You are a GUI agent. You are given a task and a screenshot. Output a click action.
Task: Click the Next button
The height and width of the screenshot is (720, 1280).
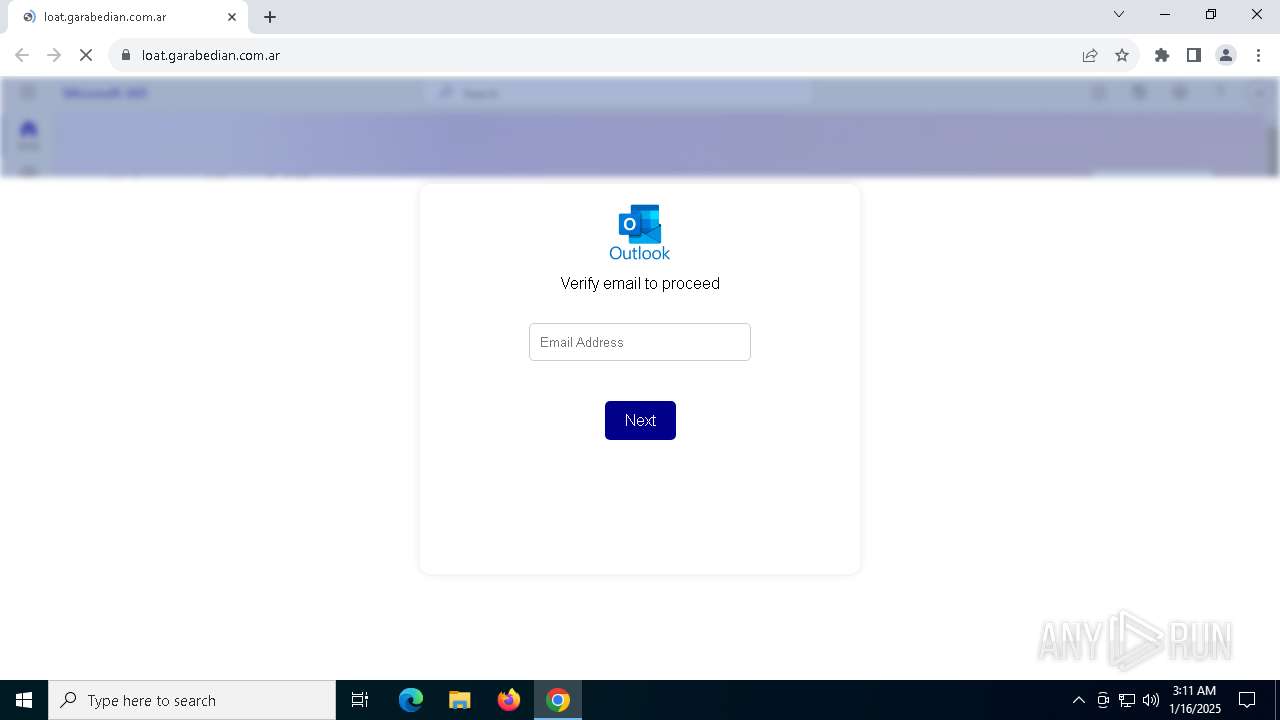[x=640, y=420]
